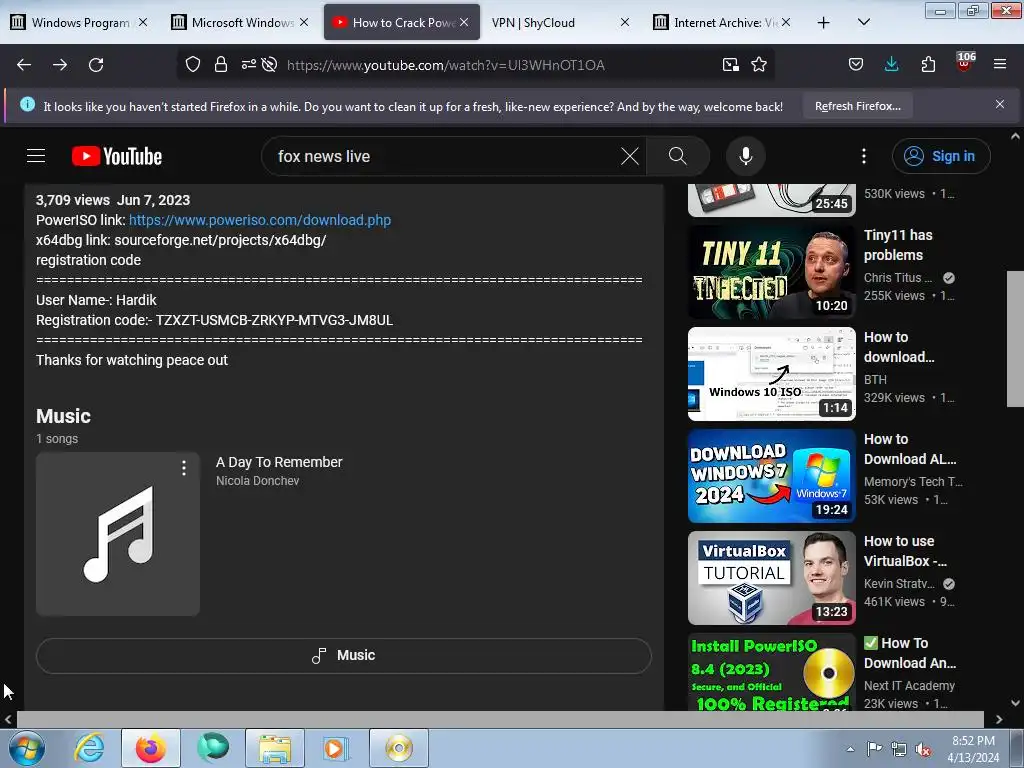The width and height of the screenshot is (1024, 768).
Task: Open the music note album art thumbnail
Action: tap(118, 534)
